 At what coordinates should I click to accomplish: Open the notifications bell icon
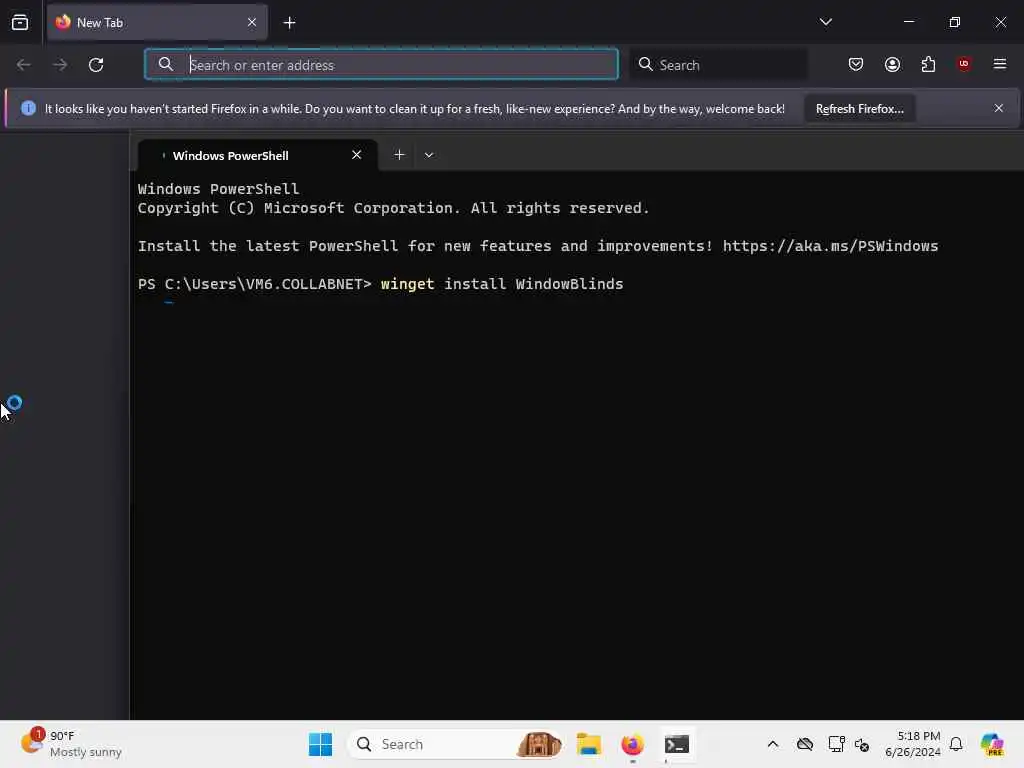point(956,744)
